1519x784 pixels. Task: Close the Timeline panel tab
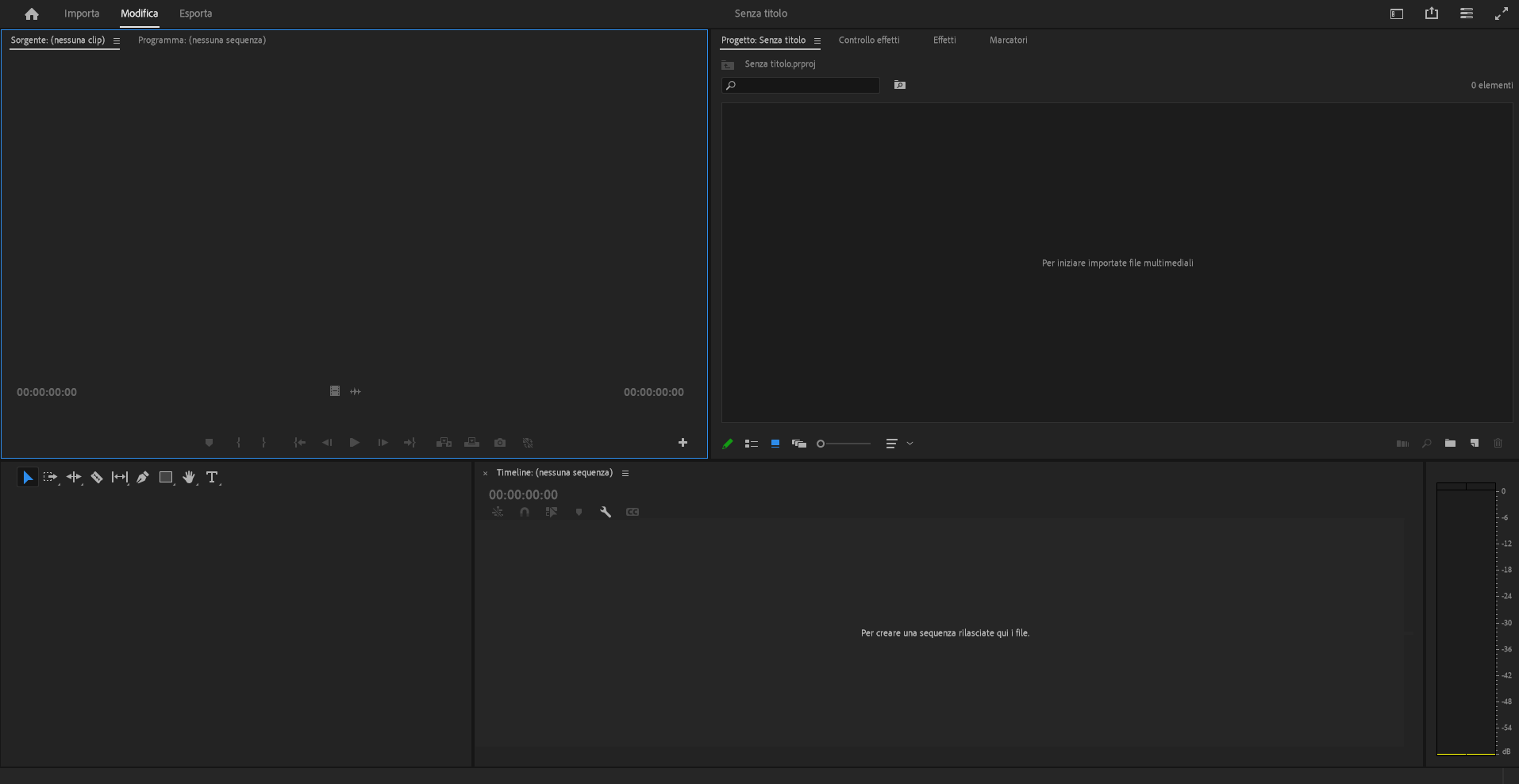[485, 474]
